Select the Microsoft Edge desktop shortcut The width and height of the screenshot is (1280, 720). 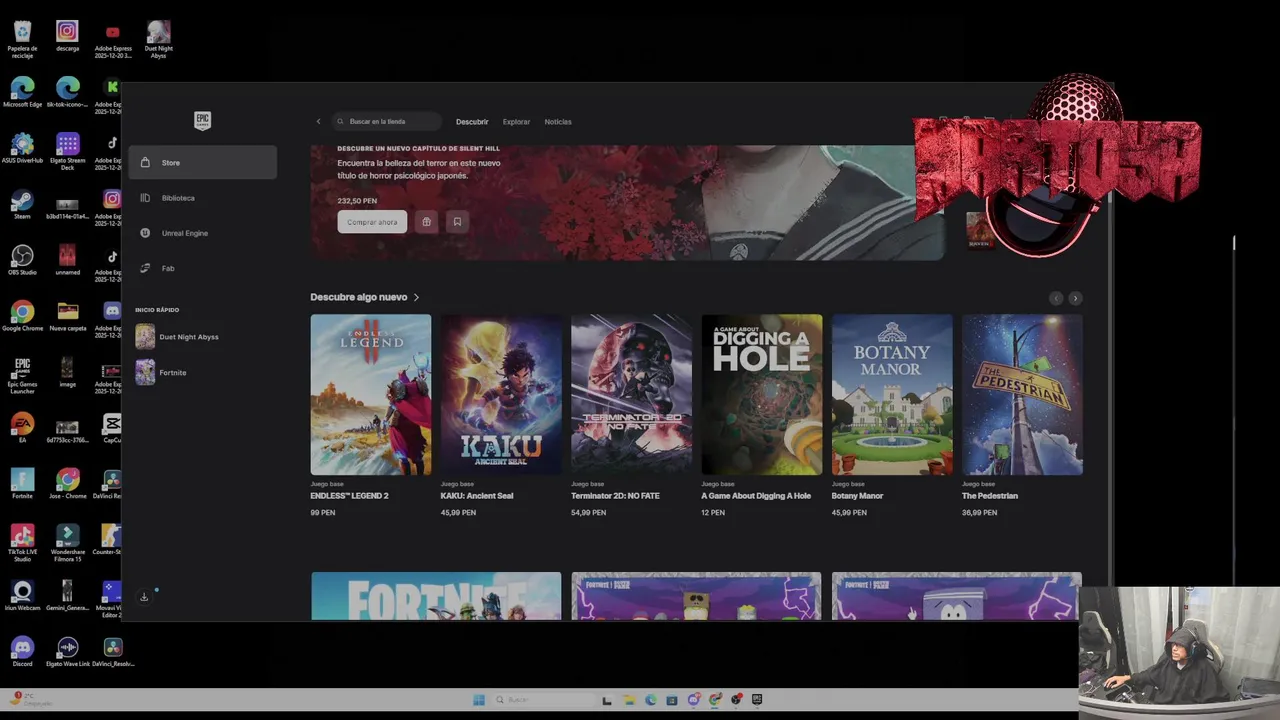click(x=22, y=93)
